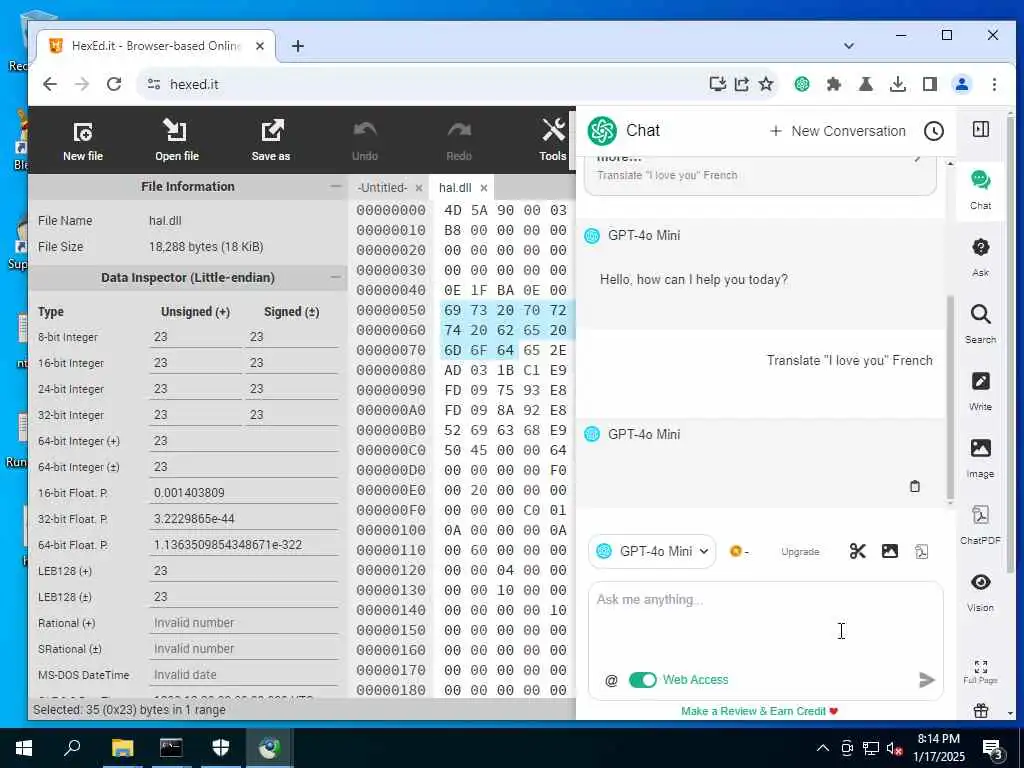Switch to the -Untitled- file tab
This screenshot has width=1024, height=768.
[x=382, y=187]
